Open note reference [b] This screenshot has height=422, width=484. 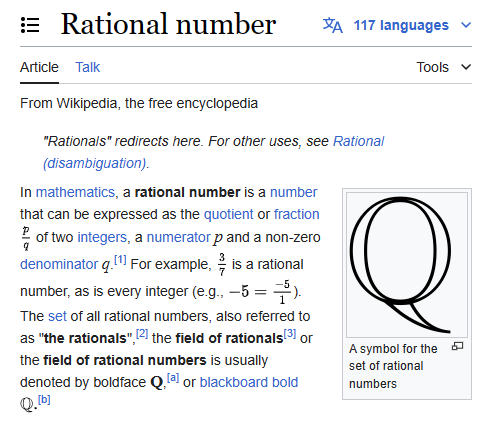(x=44, y=400)
